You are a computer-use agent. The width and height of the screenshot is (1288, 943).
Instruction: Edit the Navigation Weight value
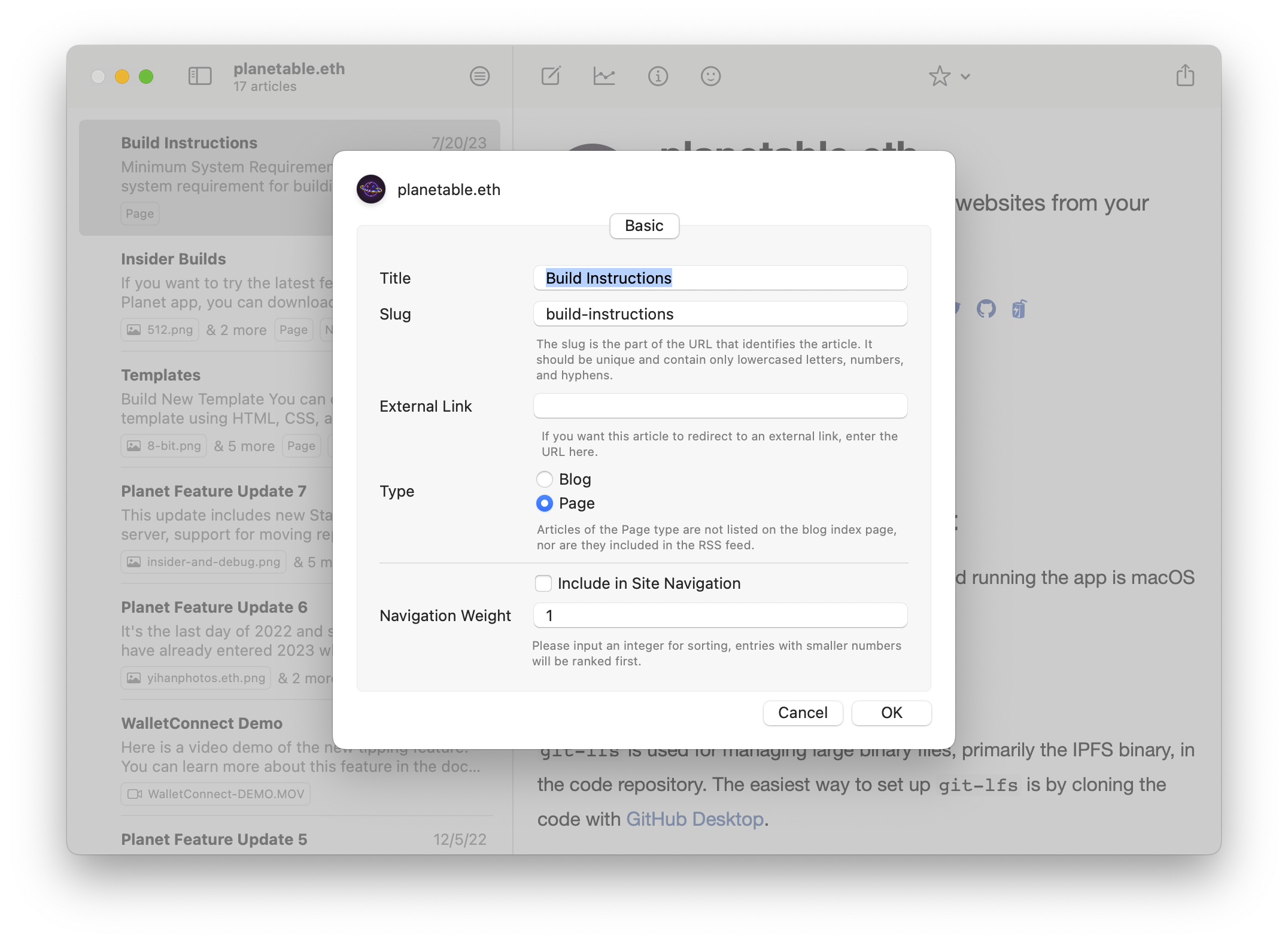[720, 615]
